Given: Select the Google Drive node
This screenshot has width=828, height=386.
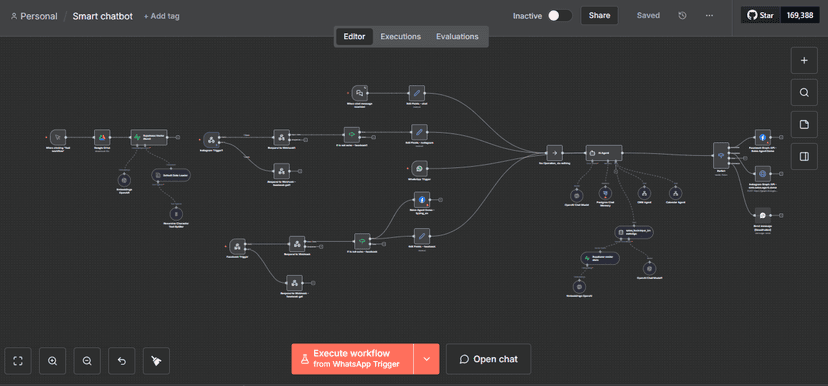Looking at the screenshot, I should pos(102,137).
